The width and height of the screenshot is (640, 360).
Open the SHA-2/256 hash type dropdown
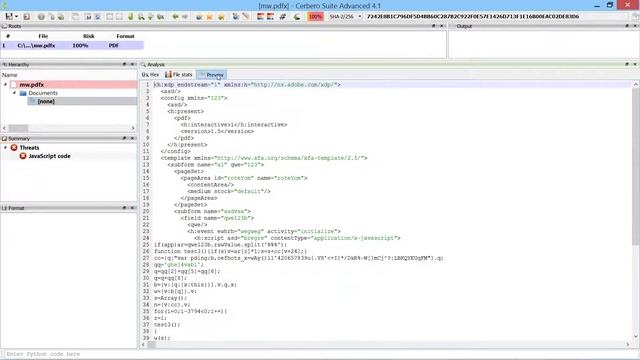(345, 17)
